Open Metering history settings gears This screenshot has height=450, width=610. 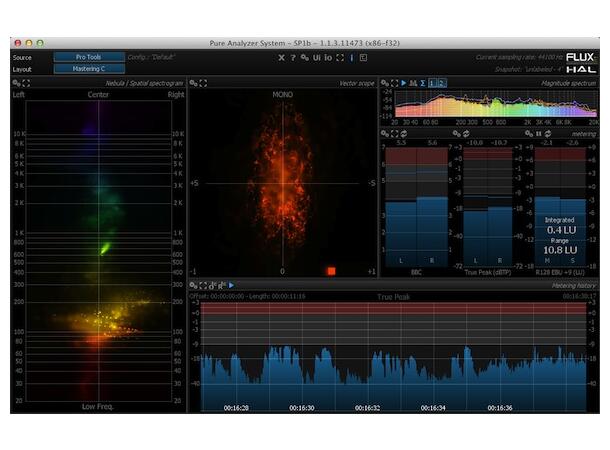click(x=193, y=285)
